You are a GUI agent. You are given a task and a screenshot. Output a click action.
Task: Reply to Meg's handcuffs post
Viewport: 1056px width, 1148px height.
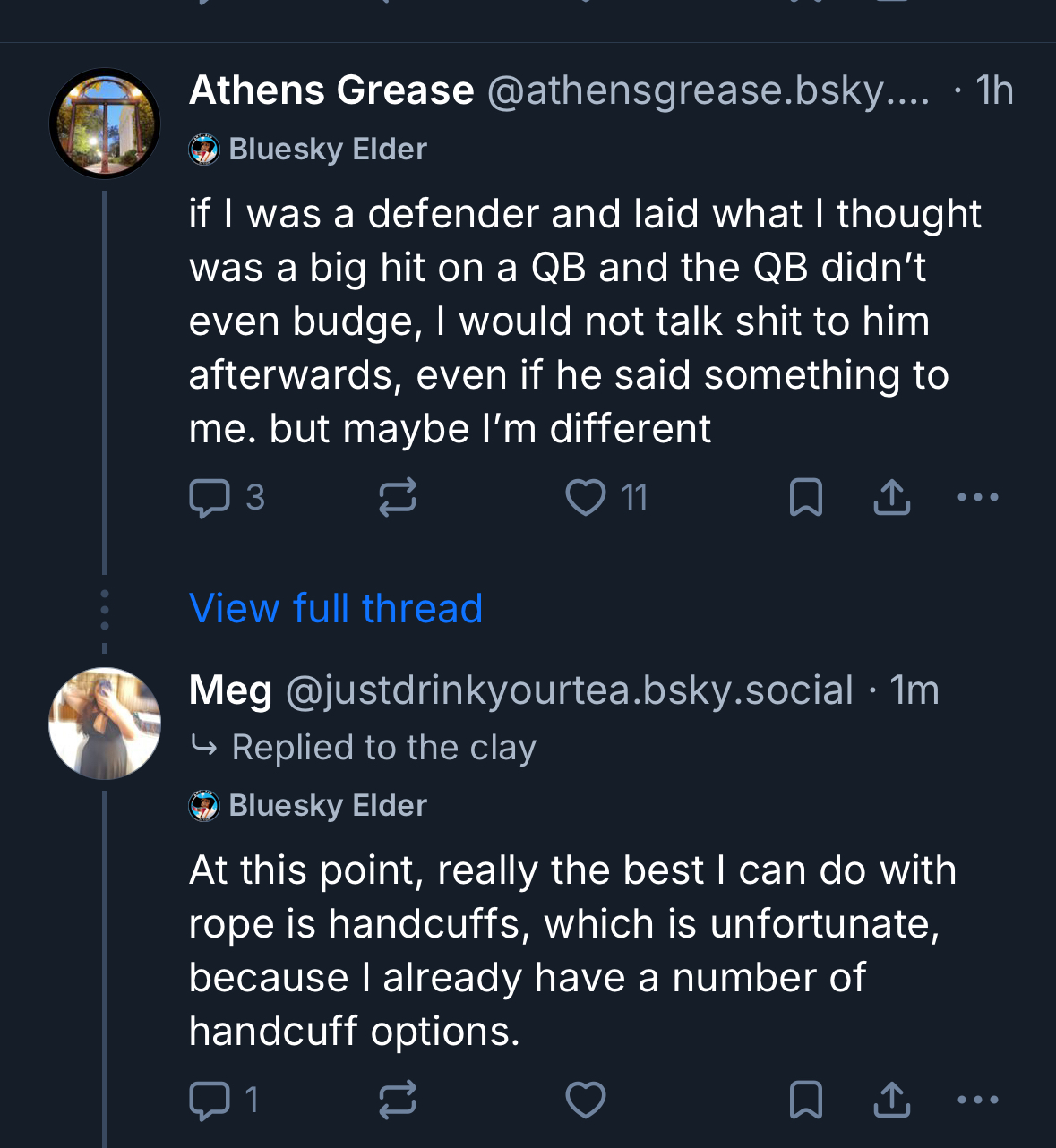point(210,1101)
